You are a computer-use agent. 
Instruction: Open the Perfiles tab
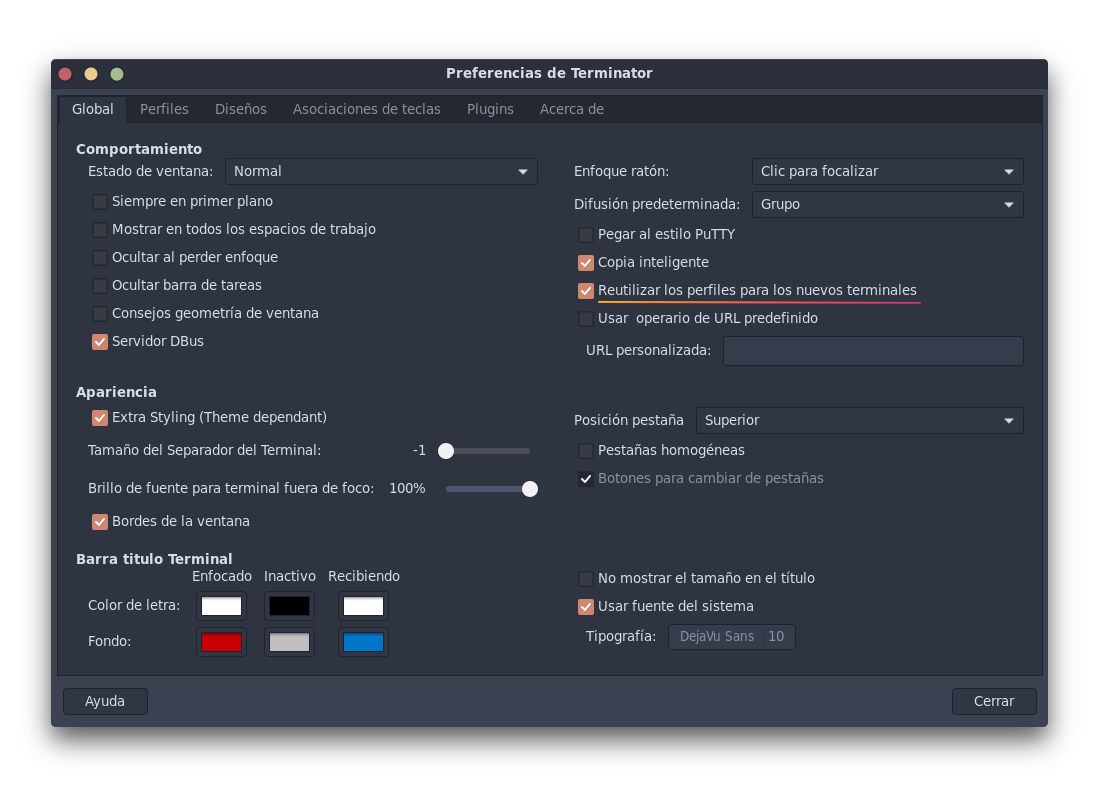(x=164, y=109)
